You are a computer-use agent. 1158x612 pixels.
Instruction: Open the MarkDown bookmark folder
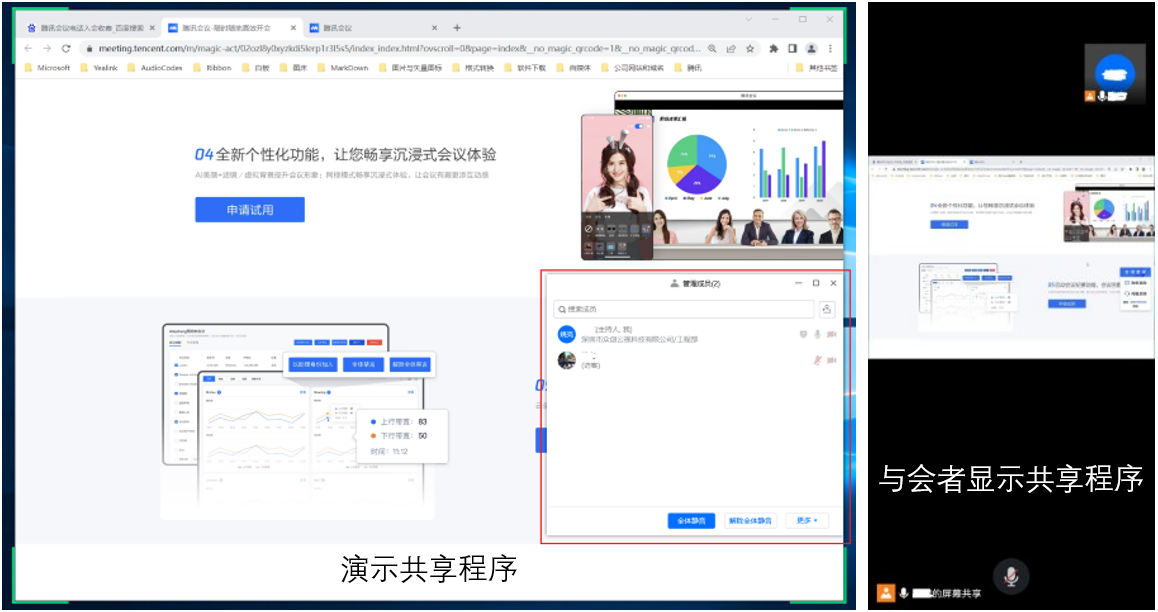(x=343, y=68)
